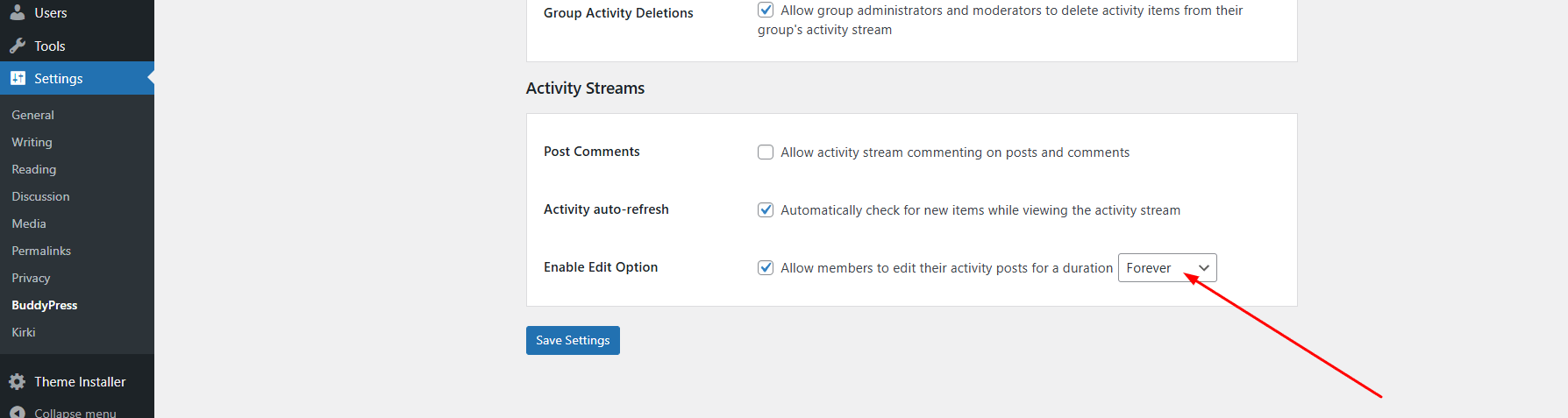The height and width of the screenshot is (418, 1568).
Task: Open the Privacy settings page
Action: click(x=31, y=278)
